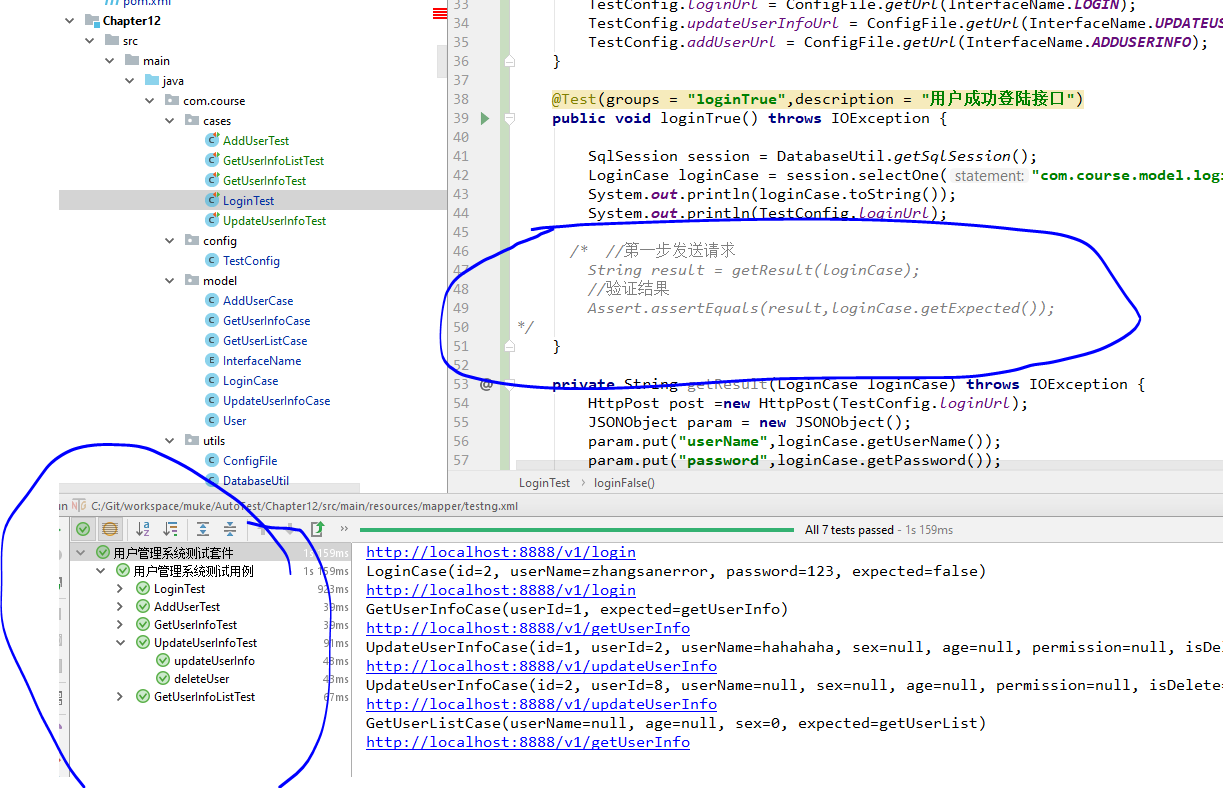Open GetUserInfoListTest in project tree

coord(273,161)
